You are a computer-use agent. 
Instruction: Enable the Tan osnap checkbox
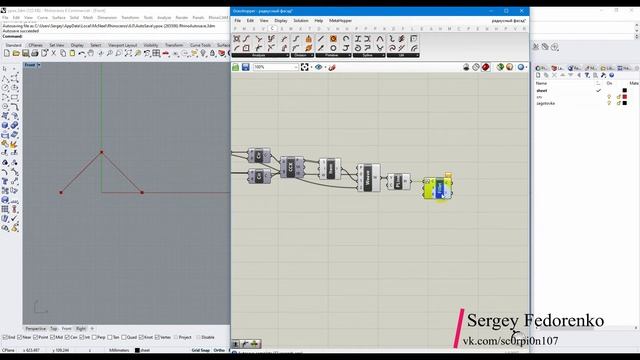tap(110, 338)
